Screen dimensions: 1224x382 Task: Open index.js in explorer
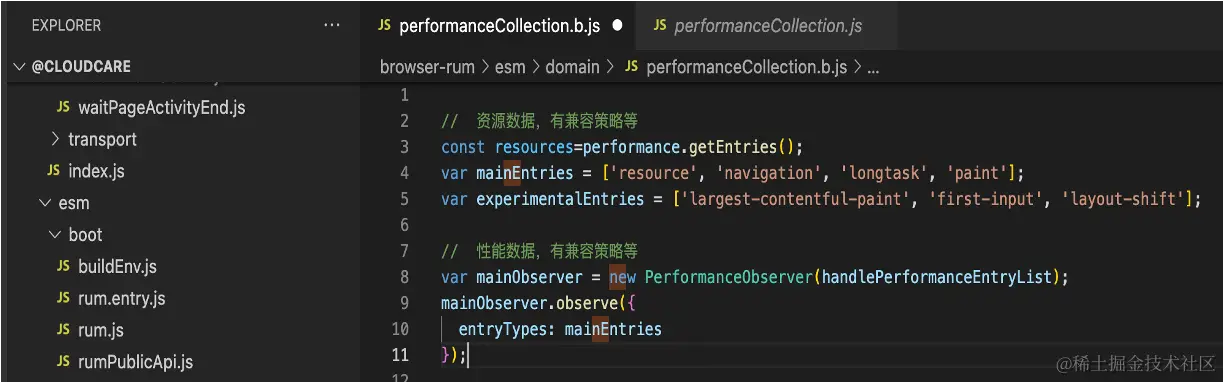tap(96, 171)
